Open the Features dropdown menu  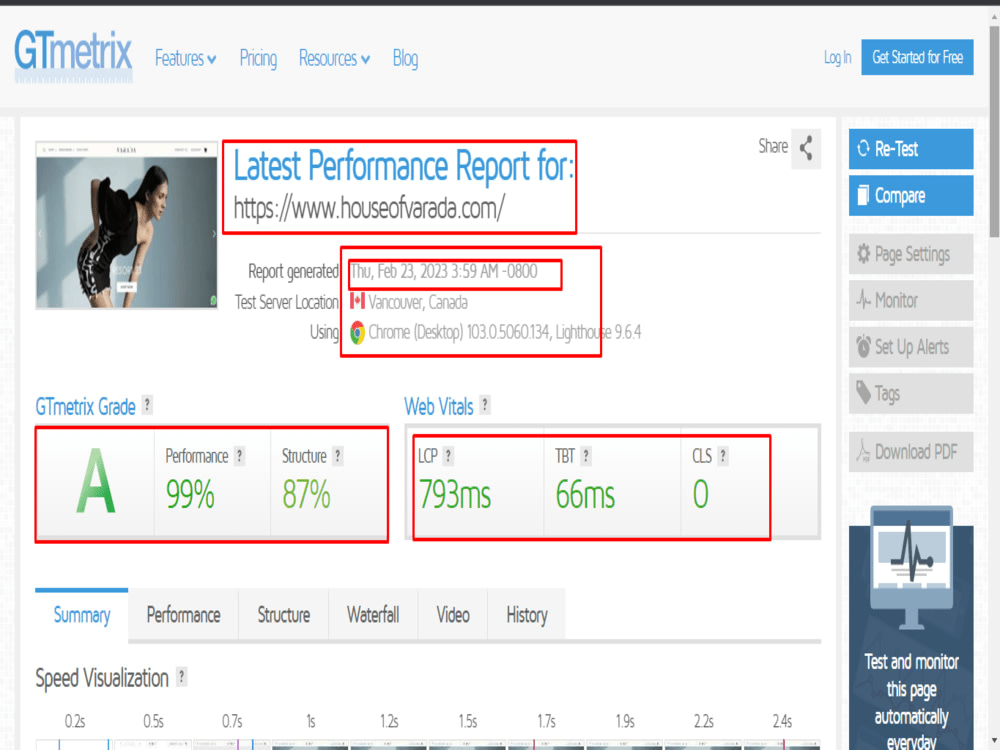(x=186, y=59)
